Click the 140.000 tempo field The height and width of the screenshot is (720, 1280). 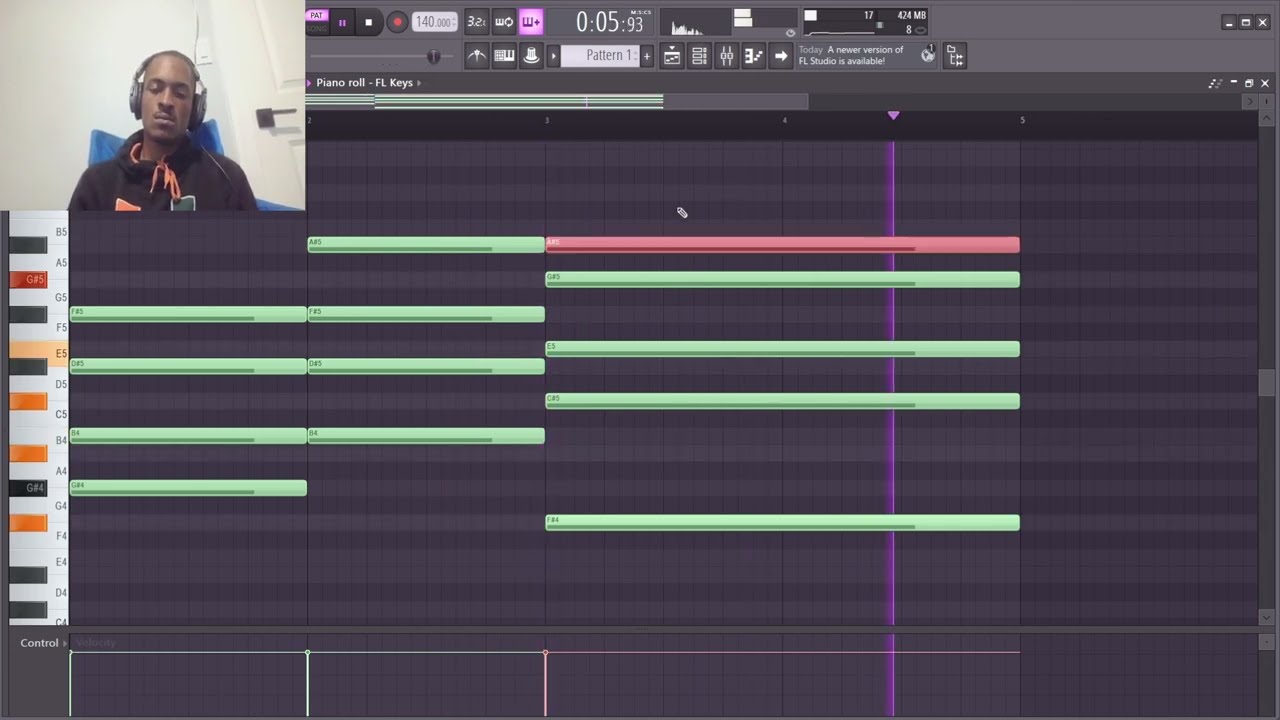pos(435,22)
